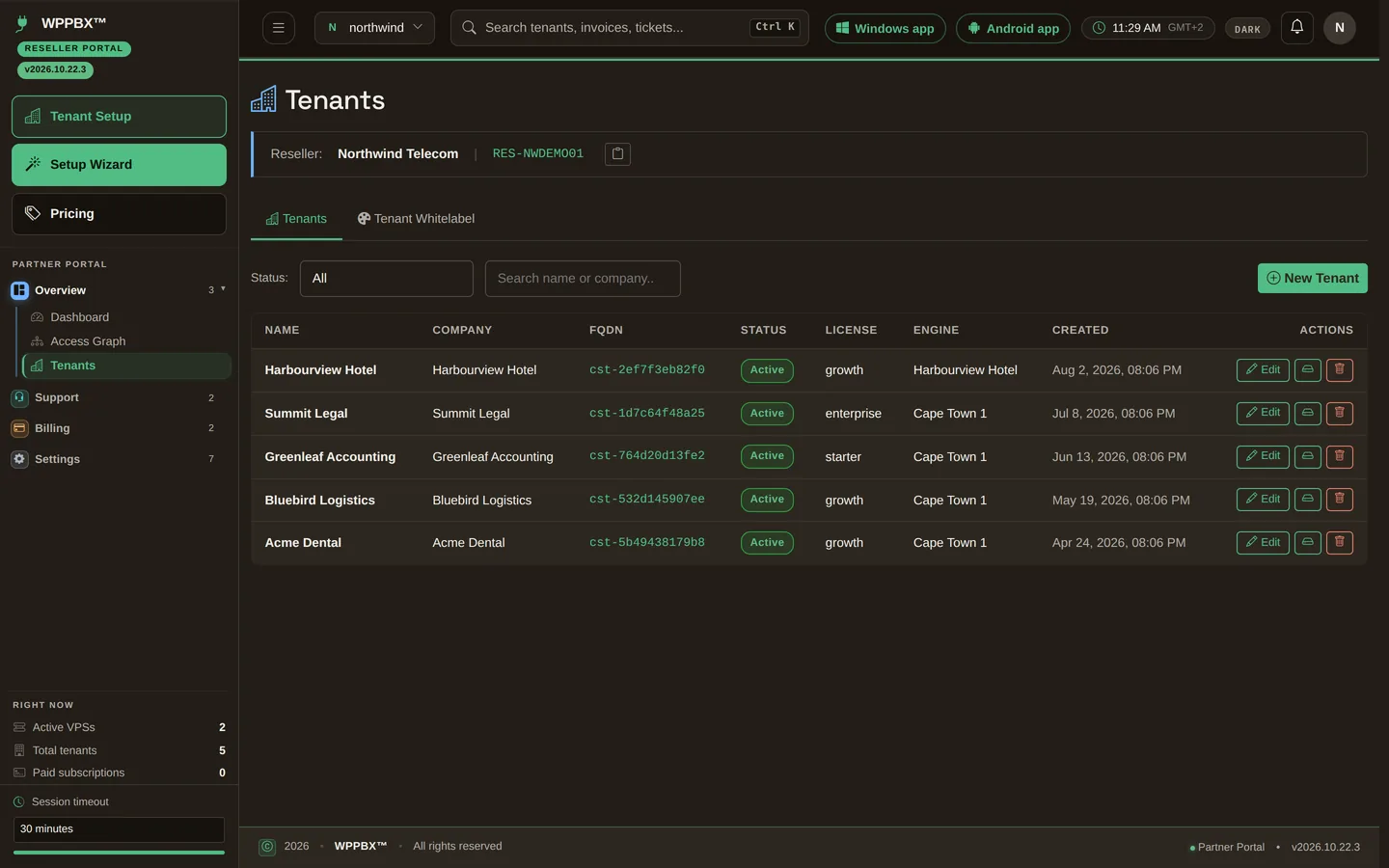Viewport: 1389px width, 868px height.
Task: Delete the Bluebird Logistics tenant
Action: (x=1339, y=500)
